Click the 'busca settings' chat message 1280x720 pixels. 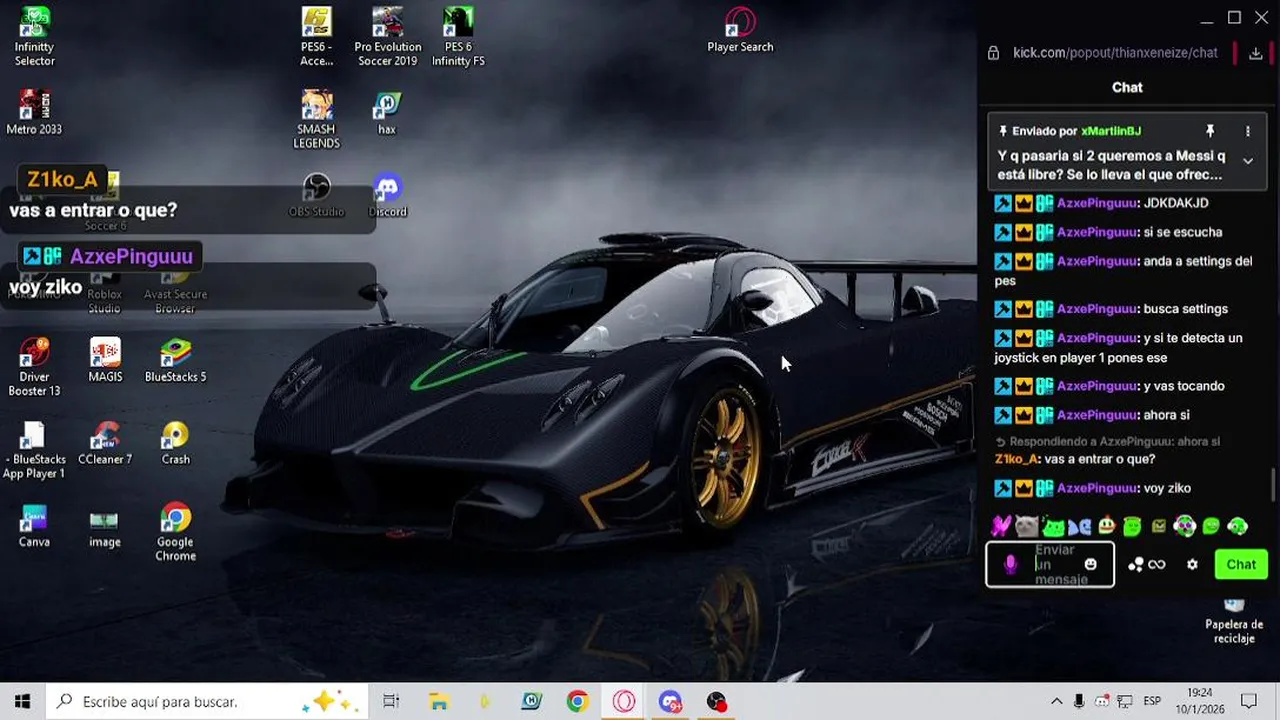[x=1186, y=309]
